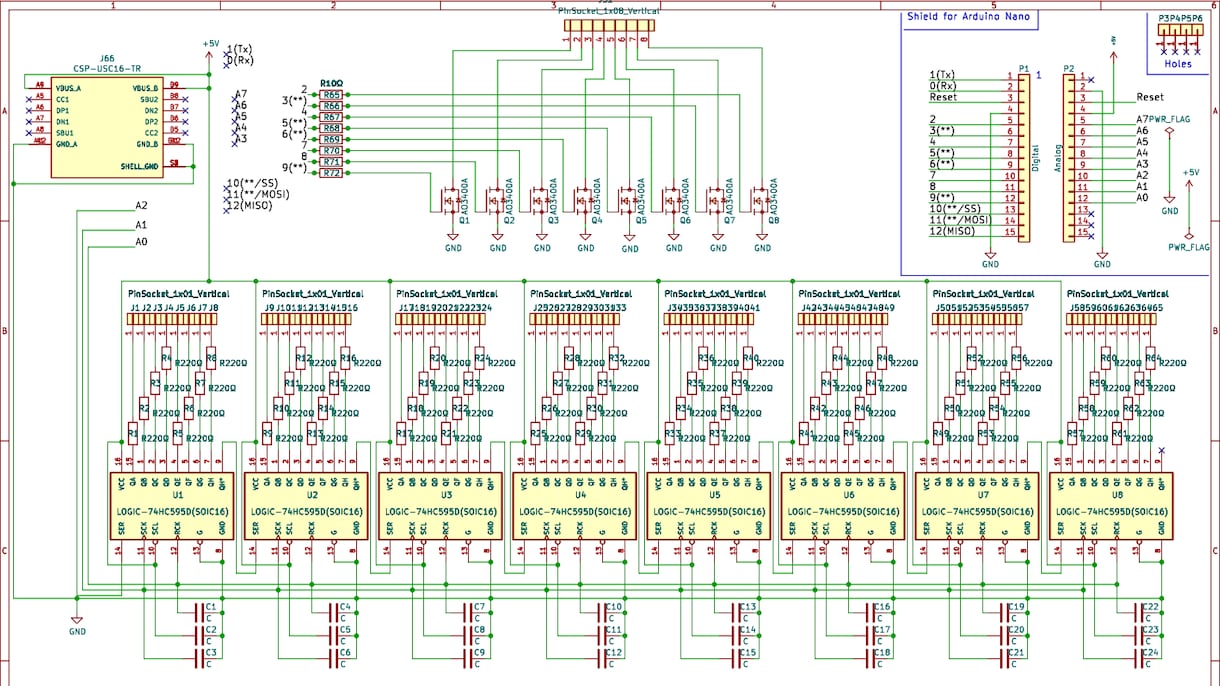1220x686 pixels.
Task: Click the Reset label beside P2
Action: pos(1150,98)
